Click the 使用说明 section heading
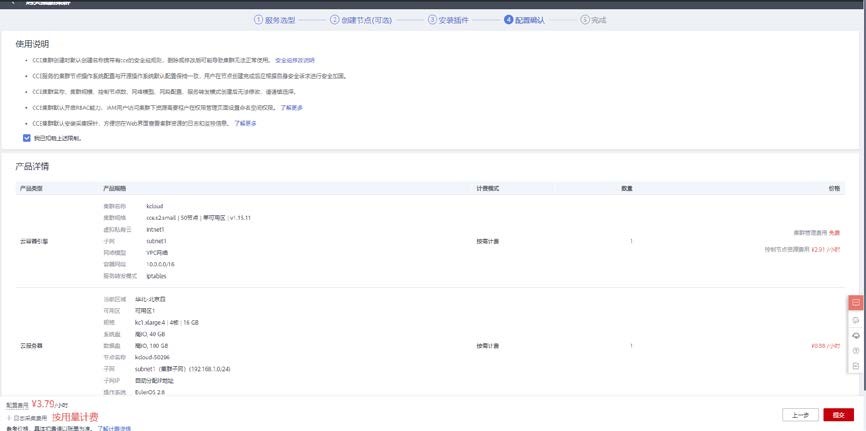866x431 pixels. 32,44
